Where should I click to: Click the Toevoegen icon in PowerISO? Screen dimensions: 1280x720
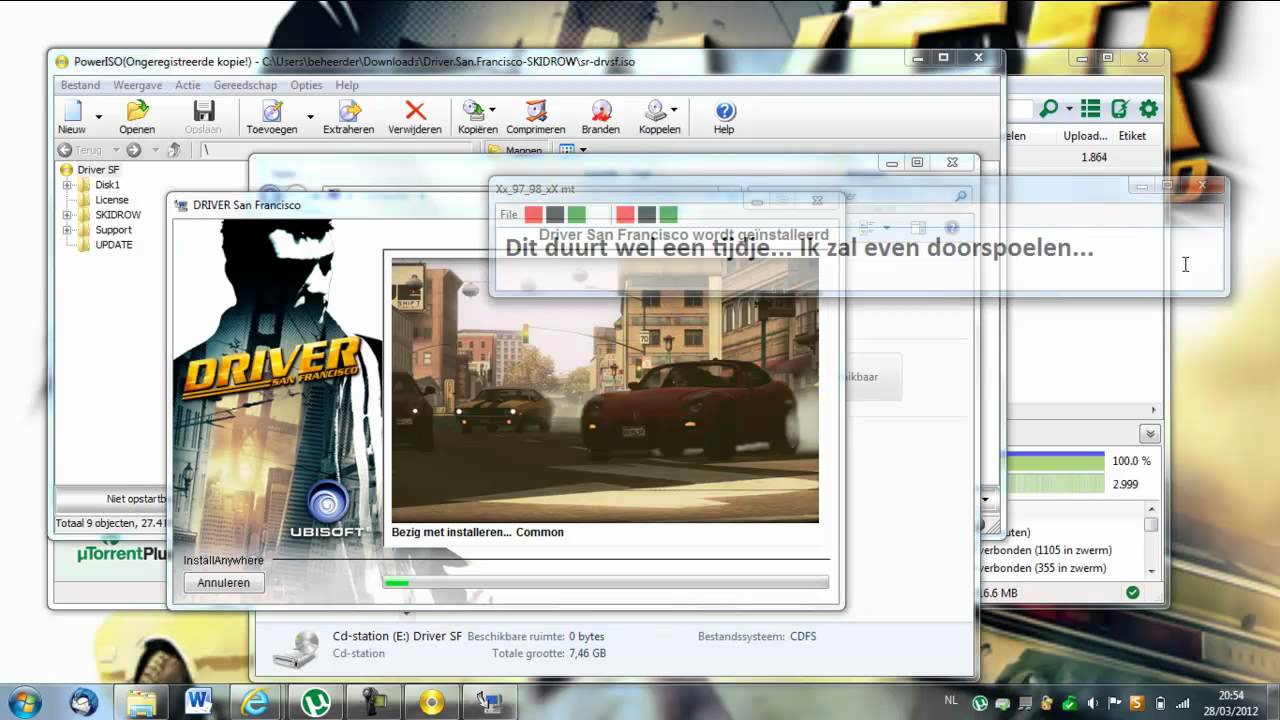coord(271,110)
